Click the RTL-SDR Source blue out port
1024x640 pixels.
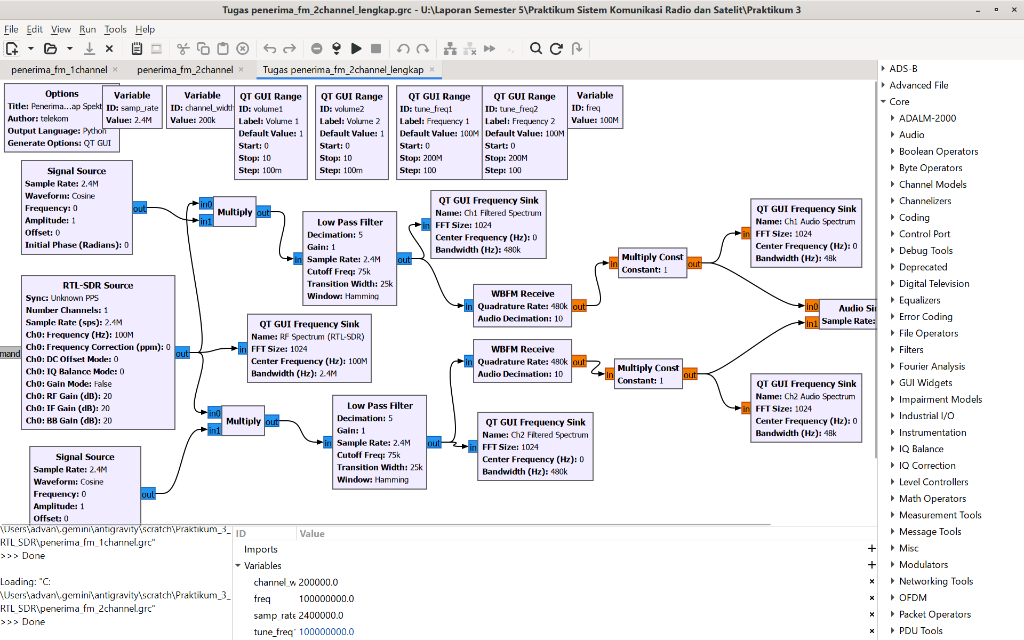coord(182,353)
